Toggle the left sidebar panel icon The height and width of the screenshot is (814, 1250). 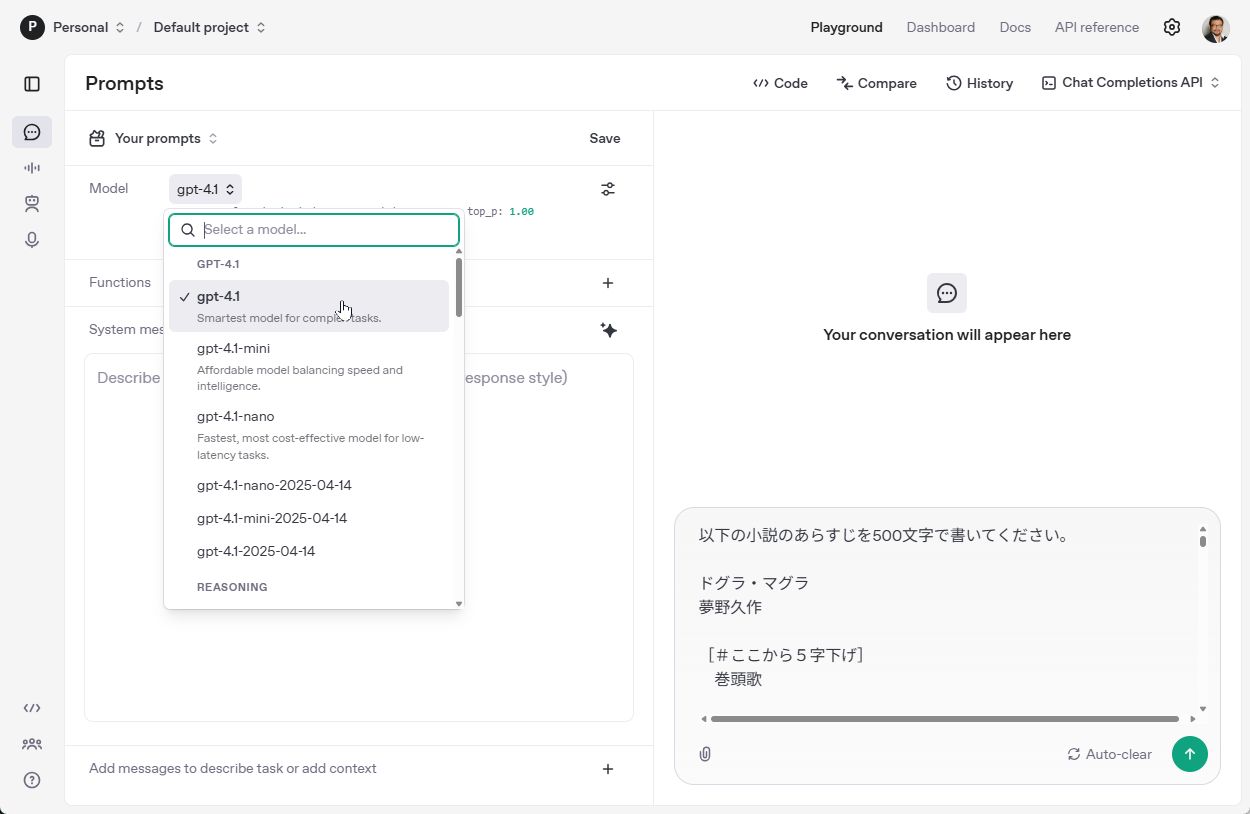tap(32, 84)
